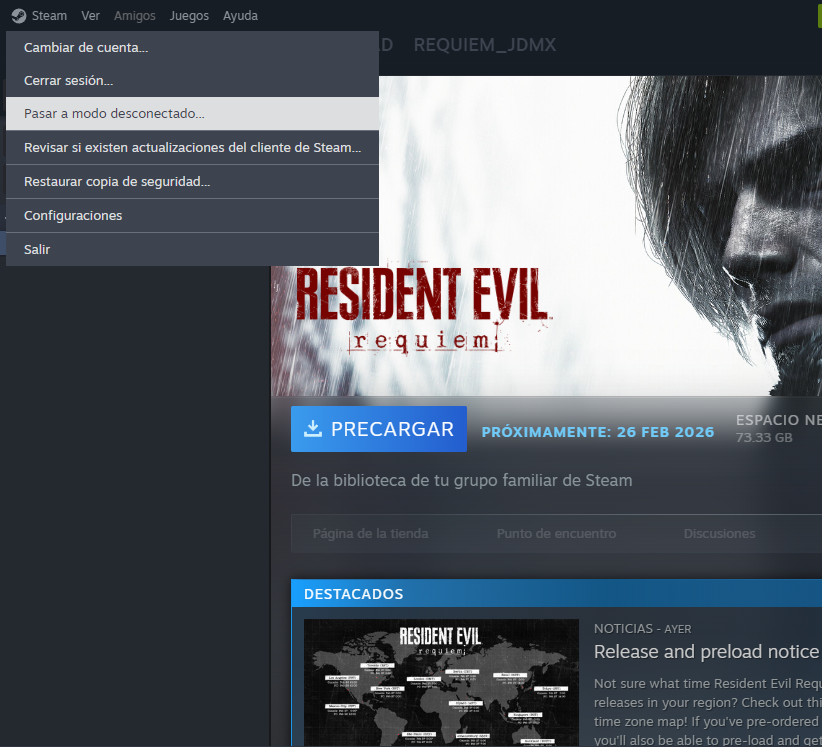The height and width of the screenshot is (747, 822).
Task: Visit the Punto de encuentro link
Action: click(x=556, y=534)
